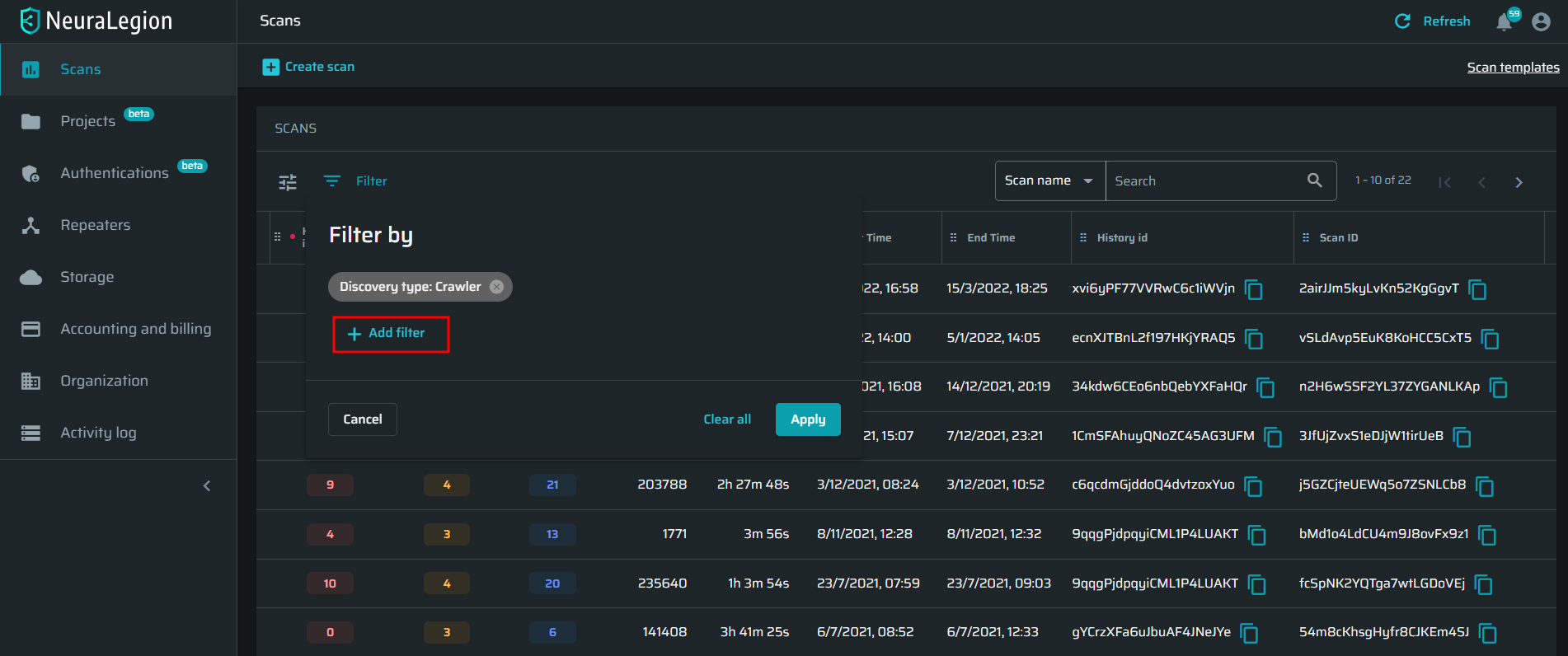Viewport: 1568px width, 656px height.
Task: Click the search magnifier icon
Action: click(1315, 180)
